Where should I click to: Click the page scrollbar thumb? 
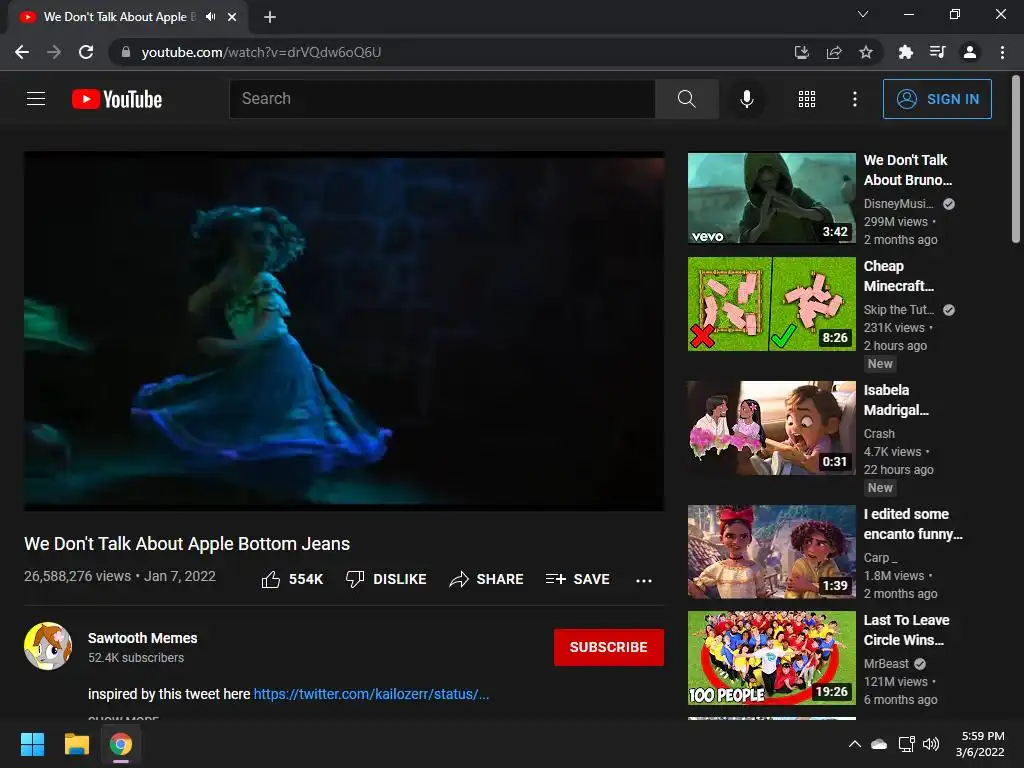click(x=1016, y=159)
